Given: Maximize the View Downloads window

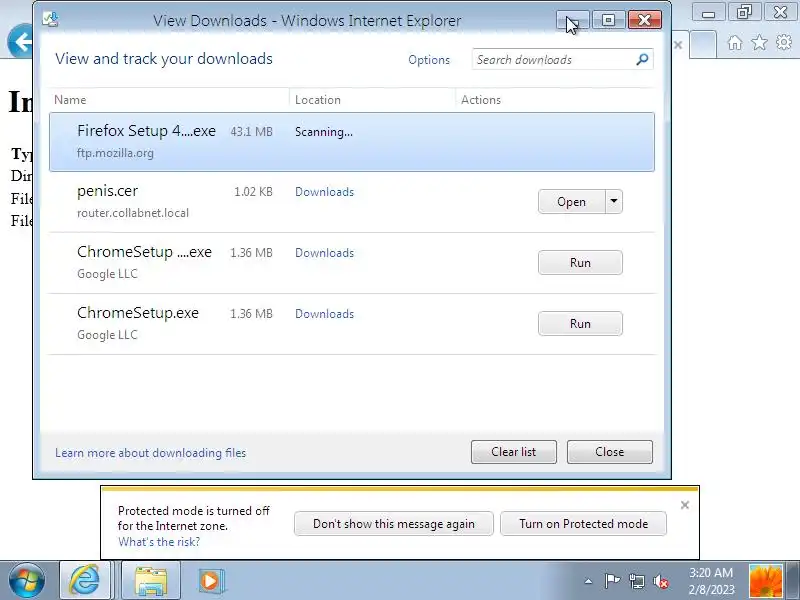Looking at the screenshot, I should click(608, 20).
